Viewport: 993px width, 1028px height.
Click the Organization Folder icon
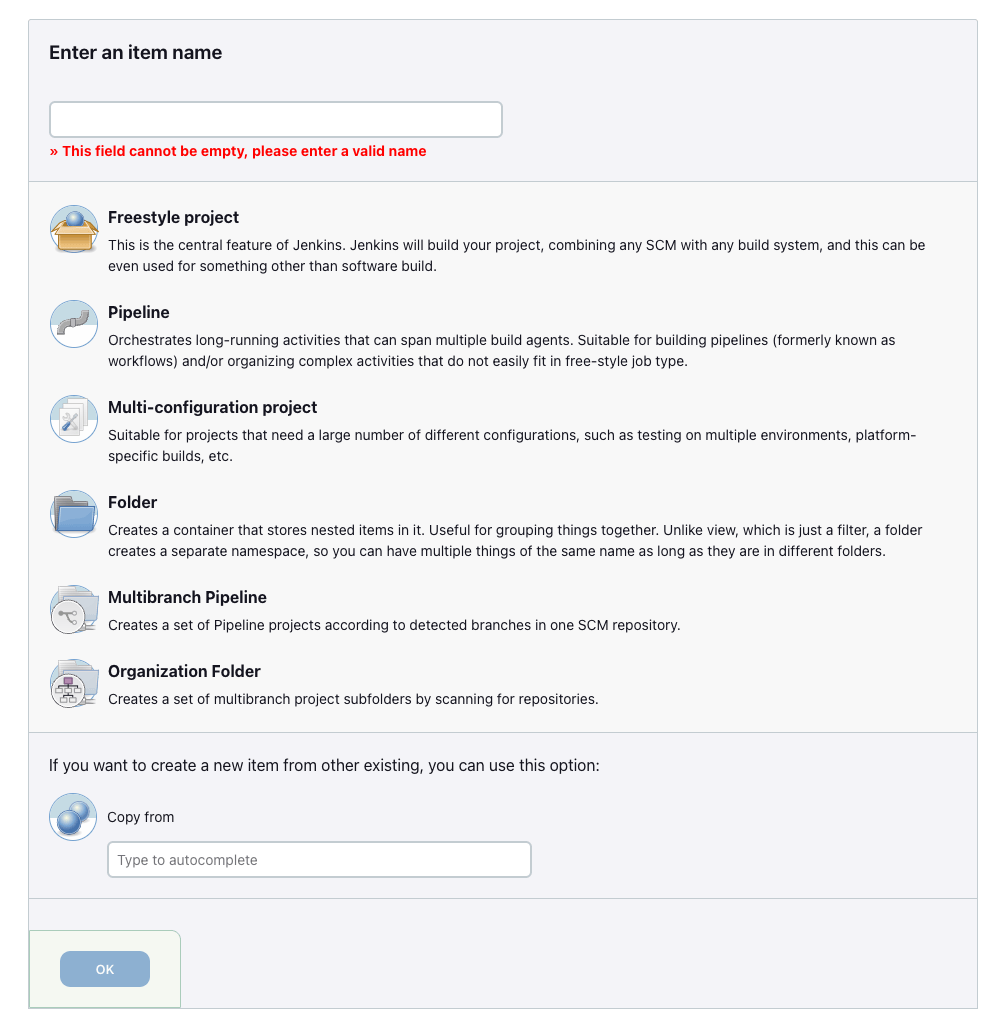click(74, 684)
